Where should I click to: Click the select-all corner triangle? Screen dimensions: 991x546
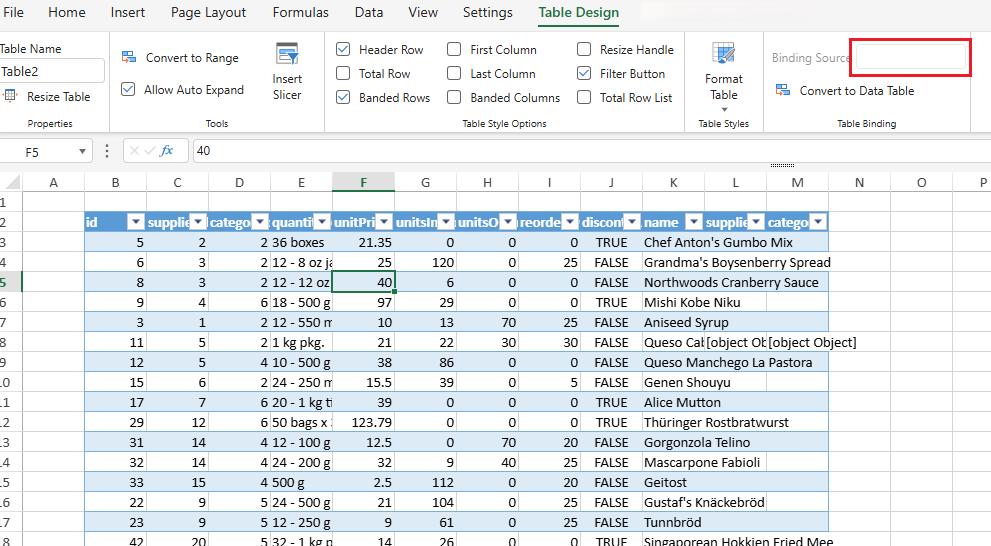pyautogui.click(x=12, y=183)
